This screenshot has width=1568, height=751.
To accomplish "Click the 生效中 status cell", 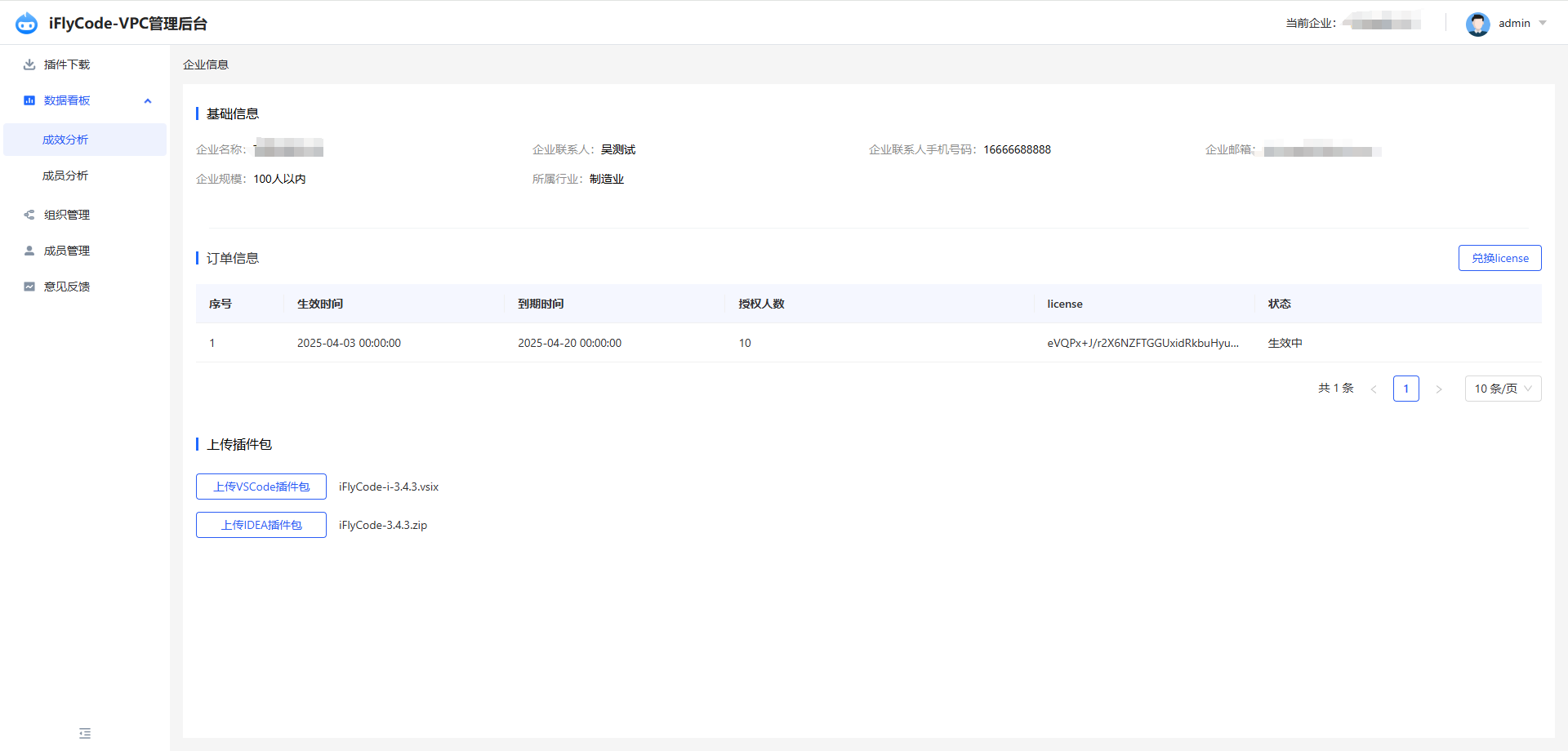I will [1285, 343].
